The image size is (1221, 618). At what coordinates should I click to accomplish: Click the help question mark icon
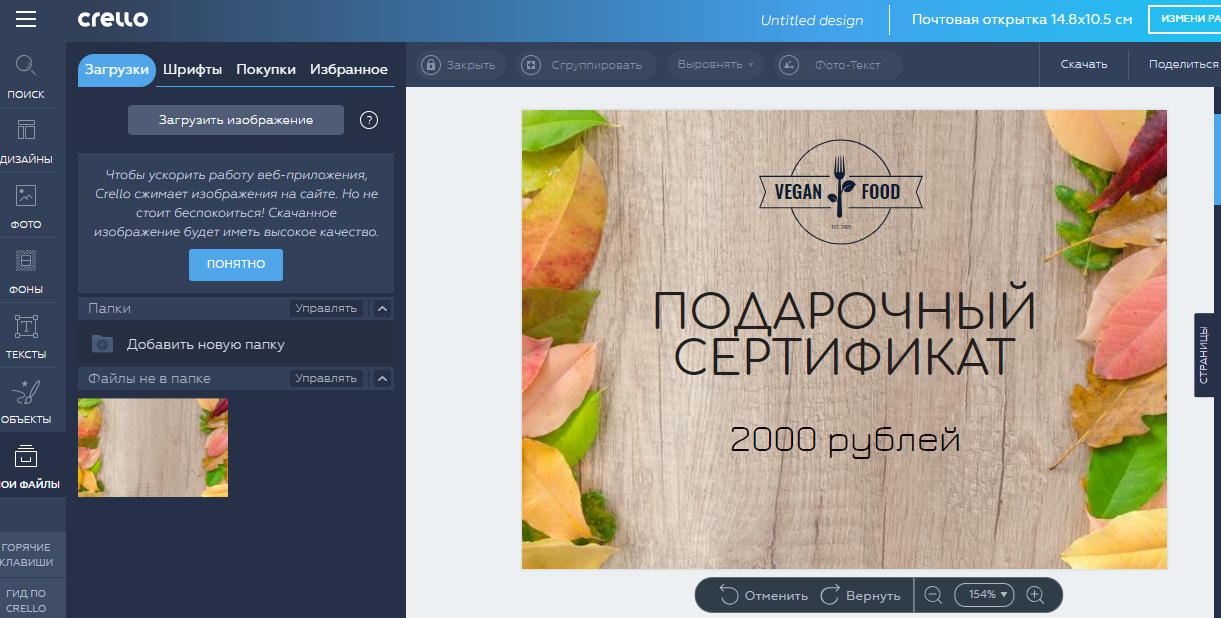point(369,120)
